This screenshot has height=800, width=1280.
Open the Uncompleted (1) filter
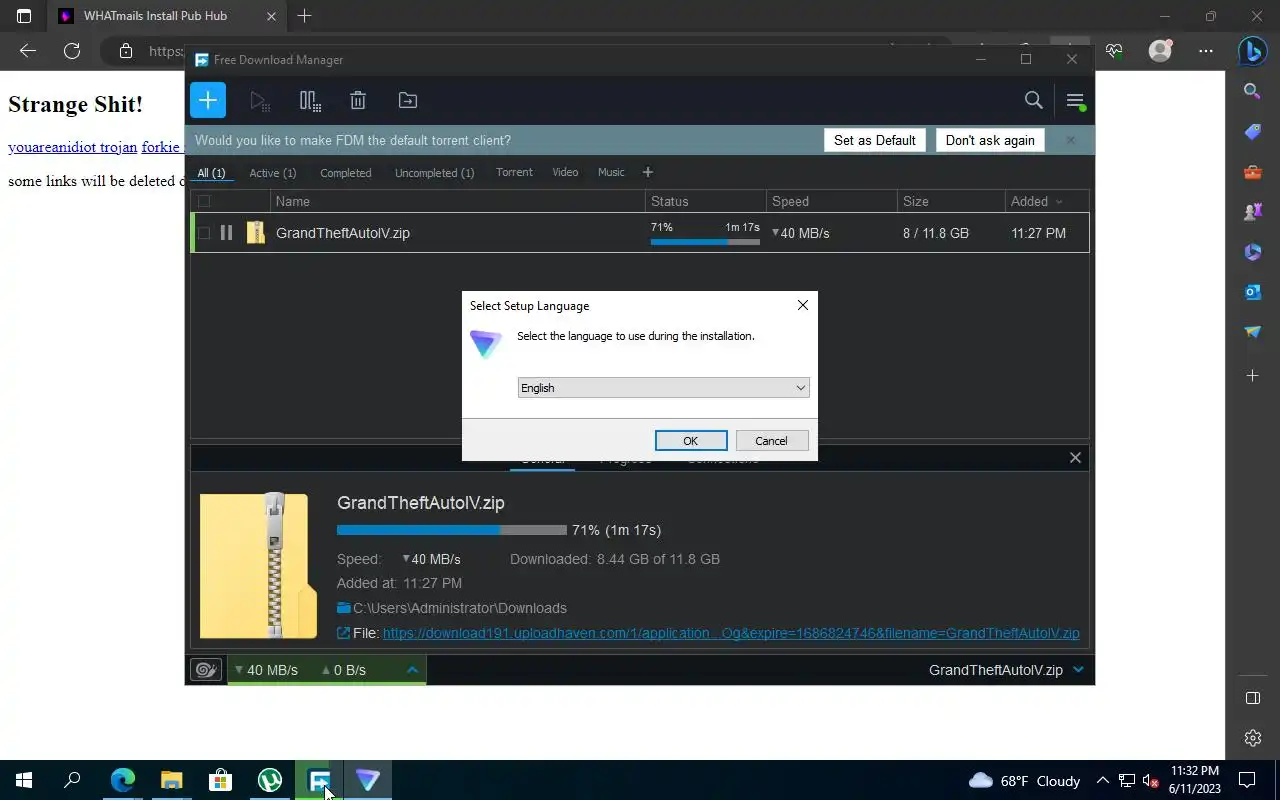[x=435, y=173]
